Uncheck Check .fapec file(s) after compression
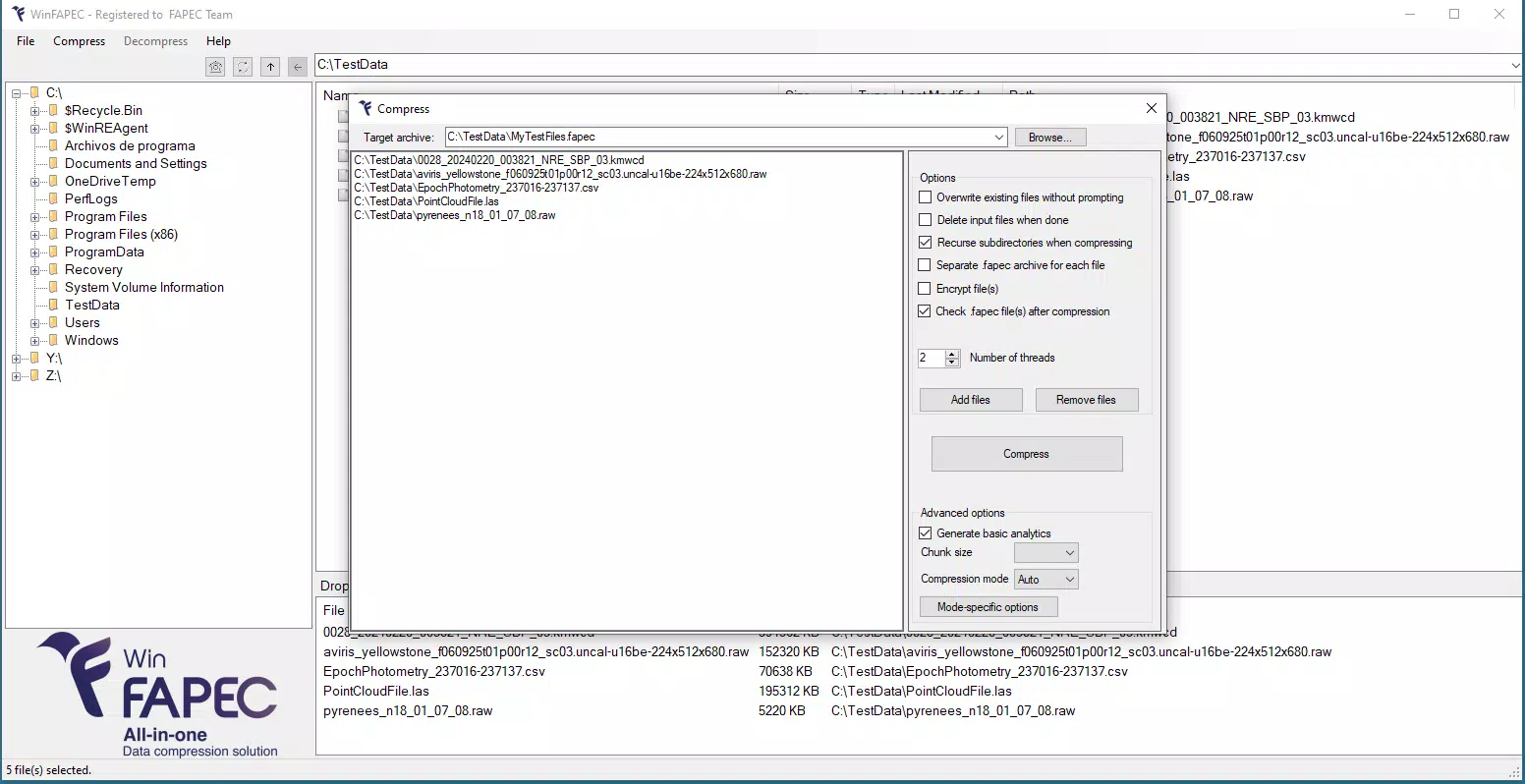 925,311
